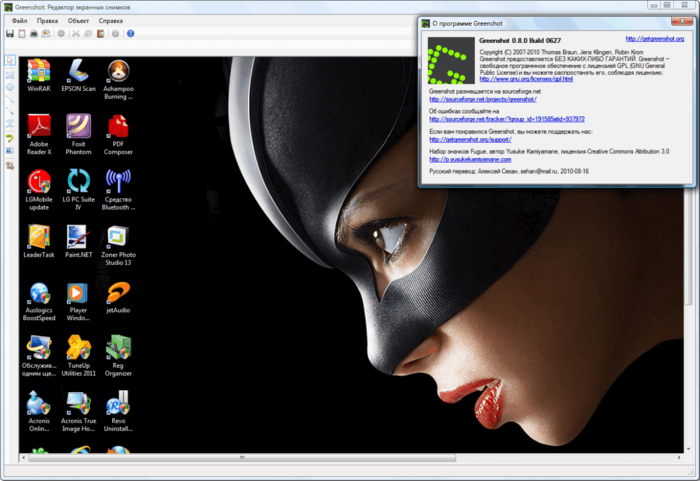Click Greenshot 0.8.0 Build 0627 version text
Screen dimensions: 700x481
click(x=520, y=41)
